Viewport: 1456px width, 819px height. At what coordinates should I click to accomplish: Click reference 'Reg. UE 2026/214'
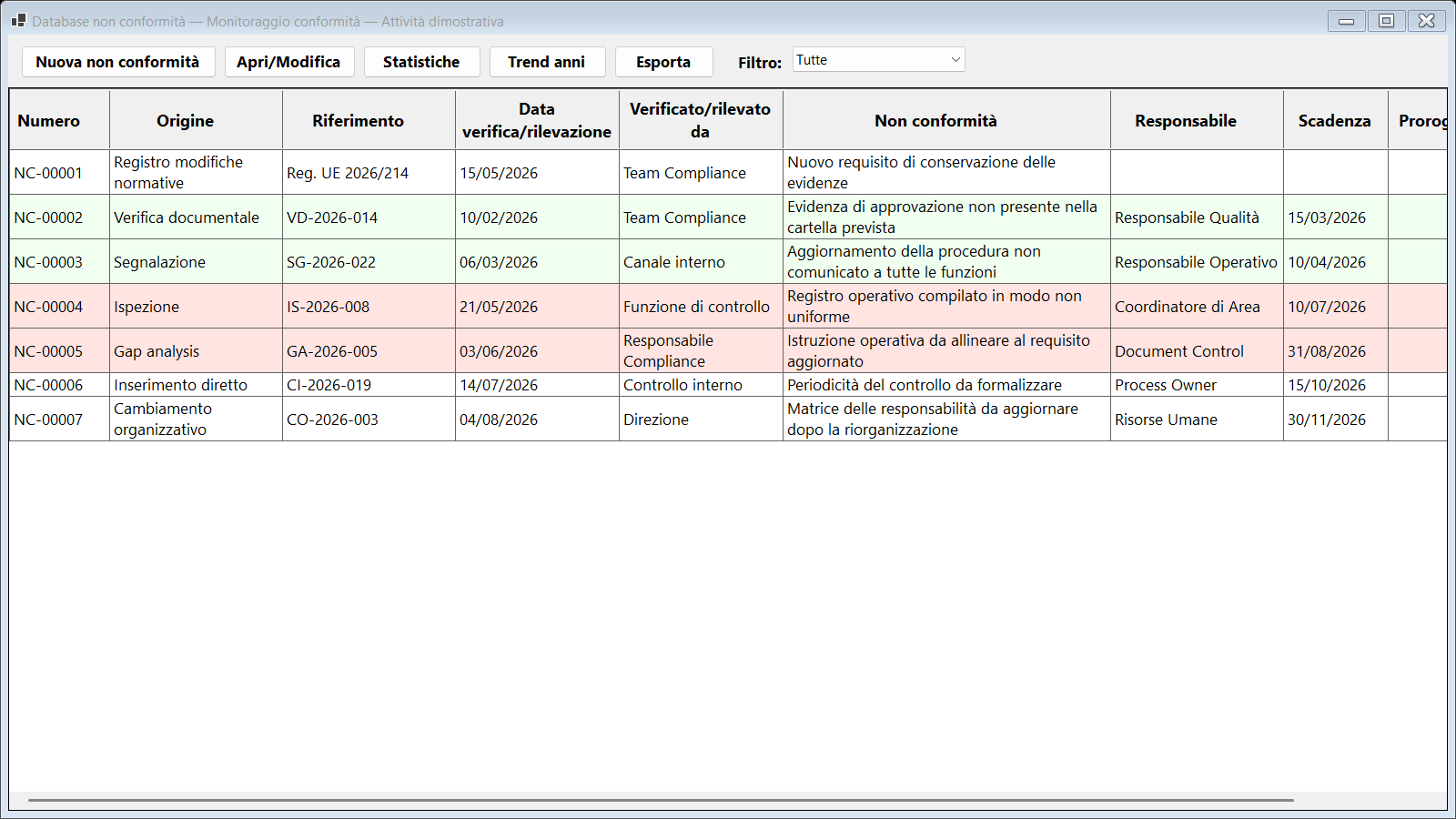(369, 172)
